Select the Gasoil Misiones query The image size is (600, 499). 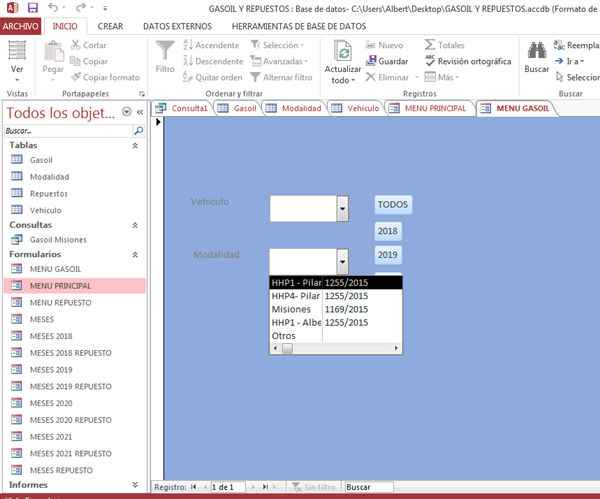pyautogui.click(x=75, y=240)
